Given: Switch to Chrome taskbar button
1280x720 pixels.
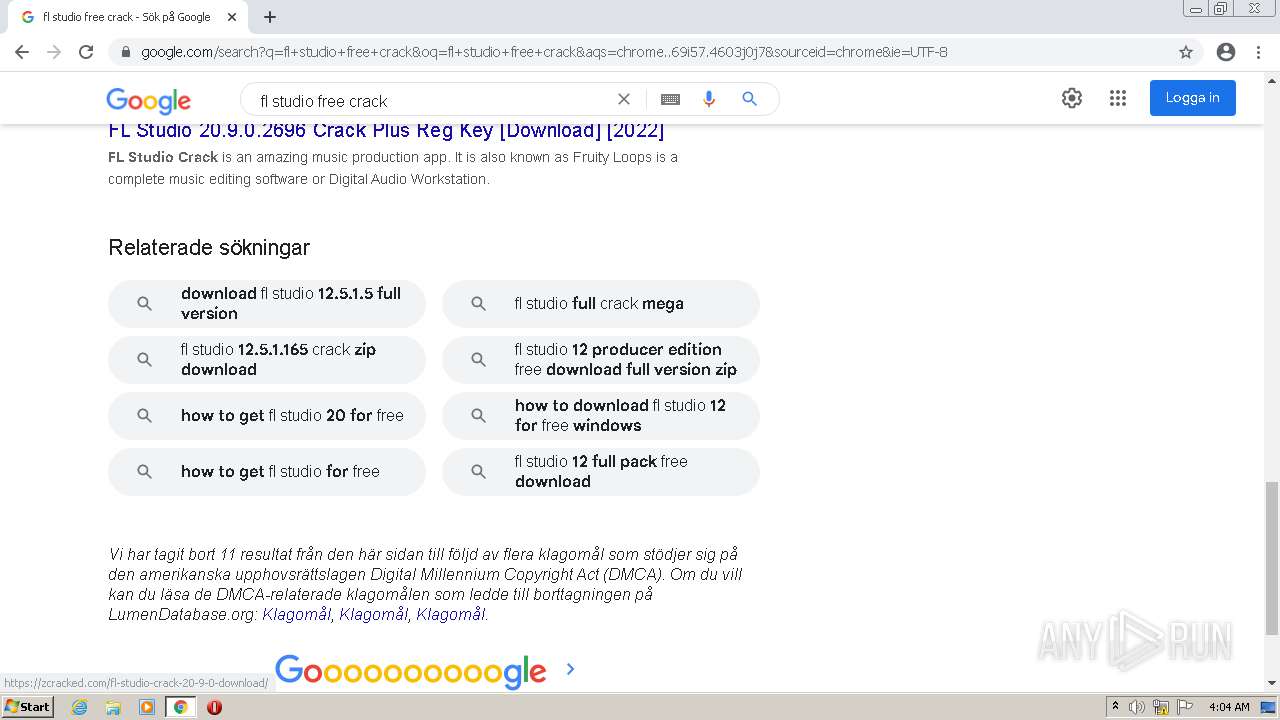Looking at the screenshot, I should (x=180, y=707).
